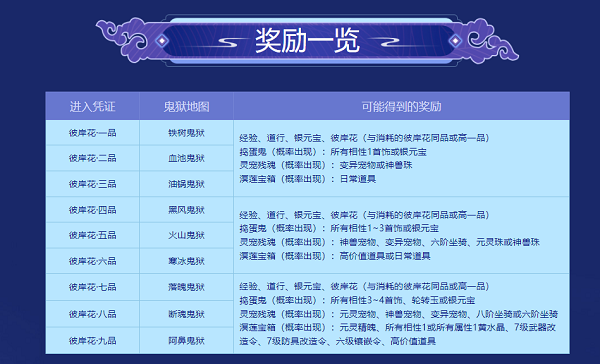Click the 彼岸花·六品 cell
The height and width of the screenshot is (364, 600).
pyautogui.click(x=92, y=261)
